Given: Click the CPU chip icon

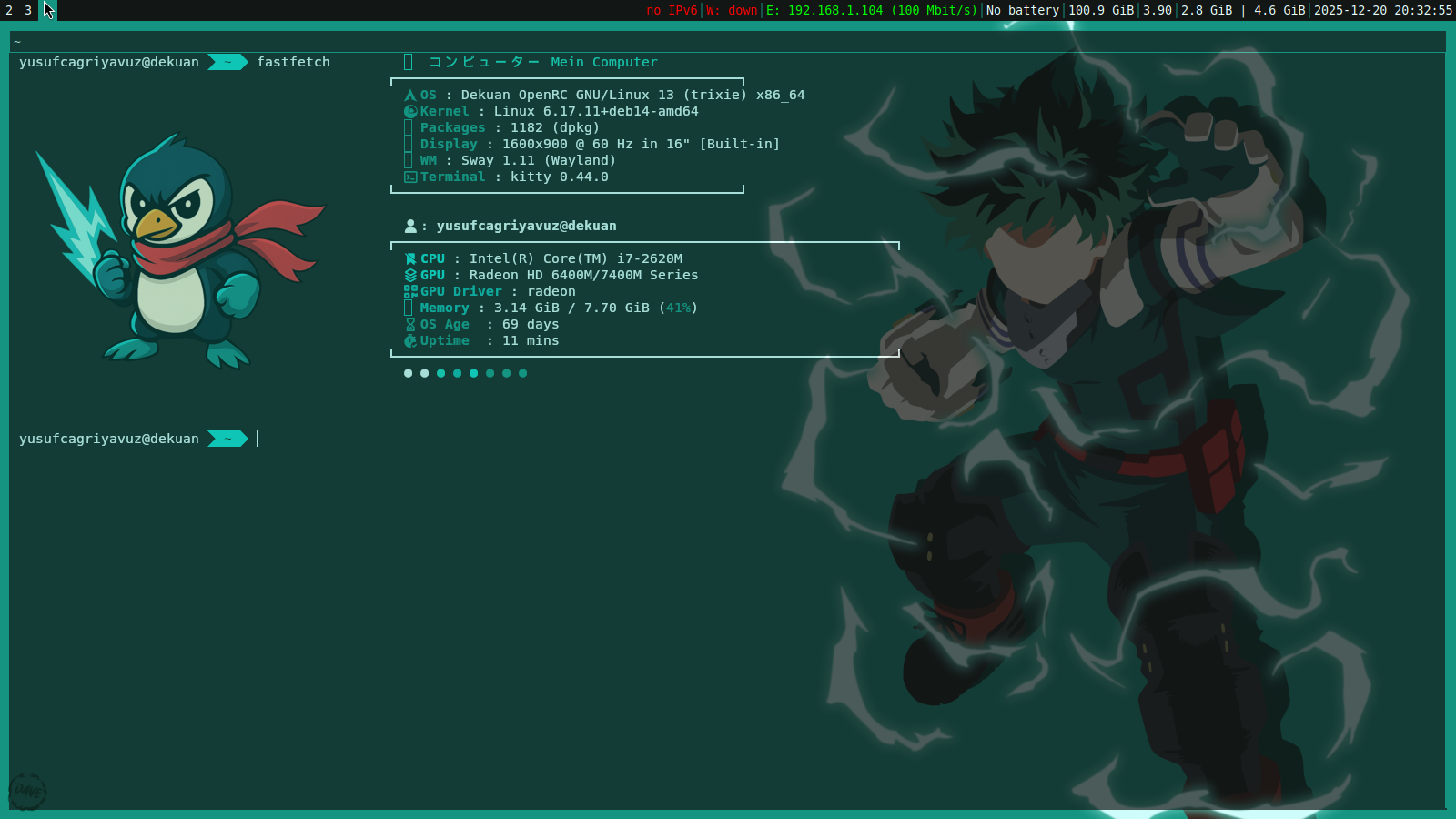Looking at the screenshot, I should tap(410, 258).
